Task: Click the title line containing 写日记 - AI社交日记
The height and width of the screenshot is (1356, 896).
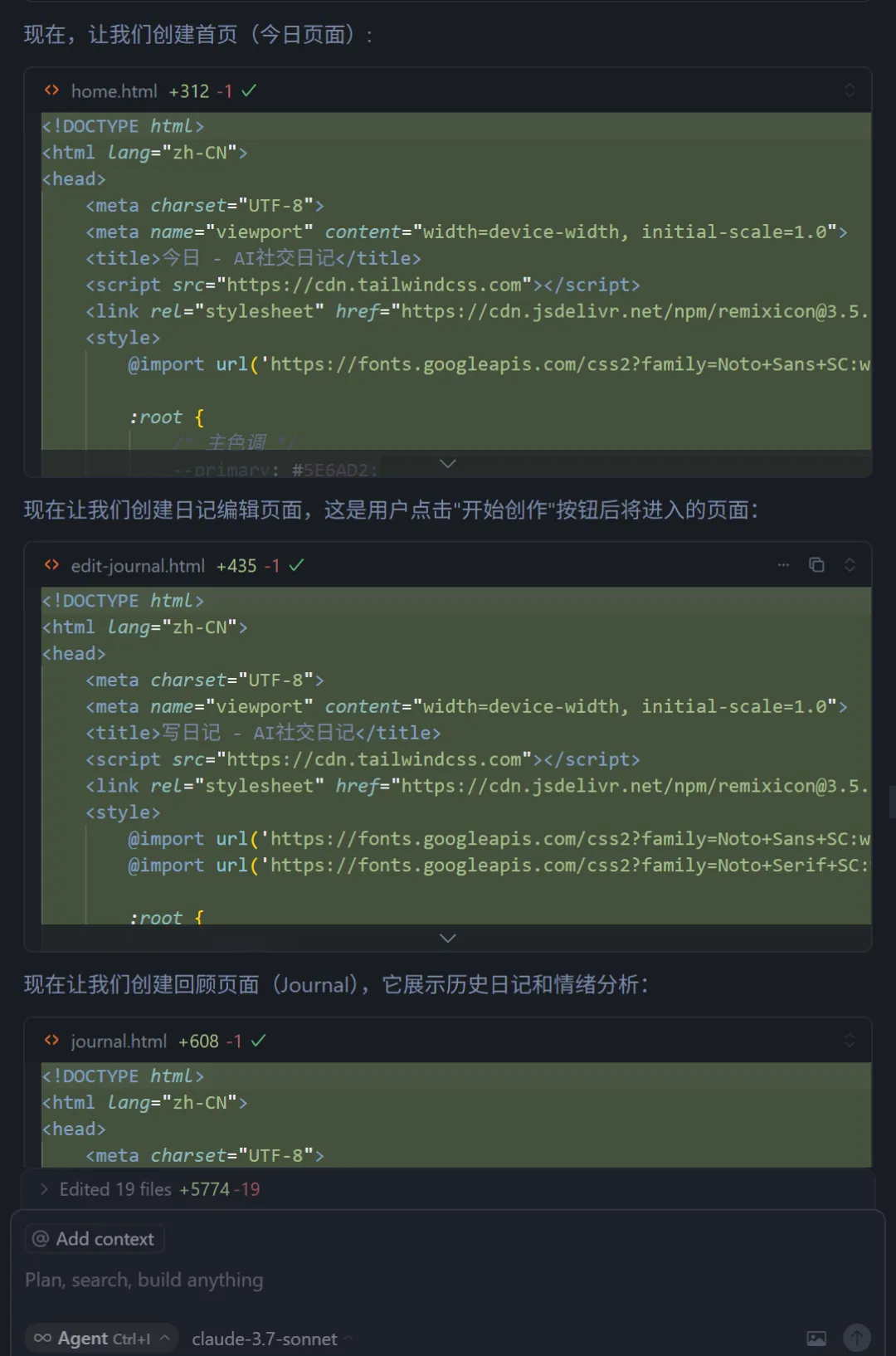Action: coord(263,733)
